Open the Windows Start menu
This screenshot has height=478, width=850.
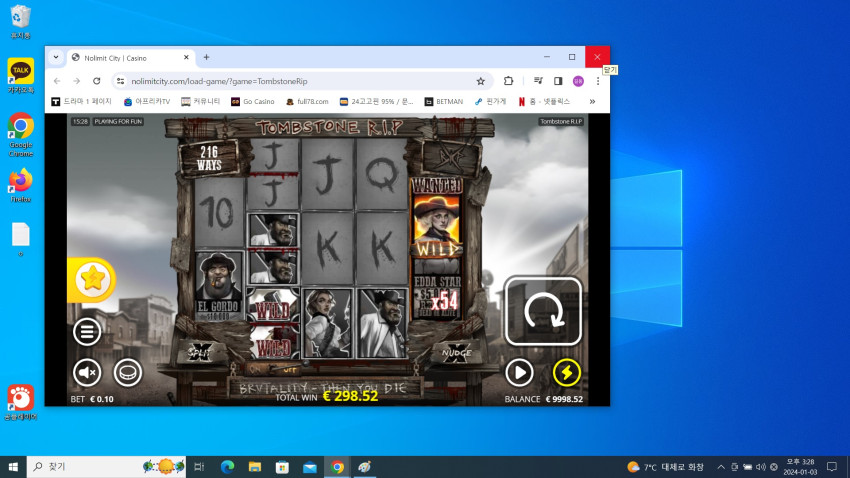tap(13, 467)
